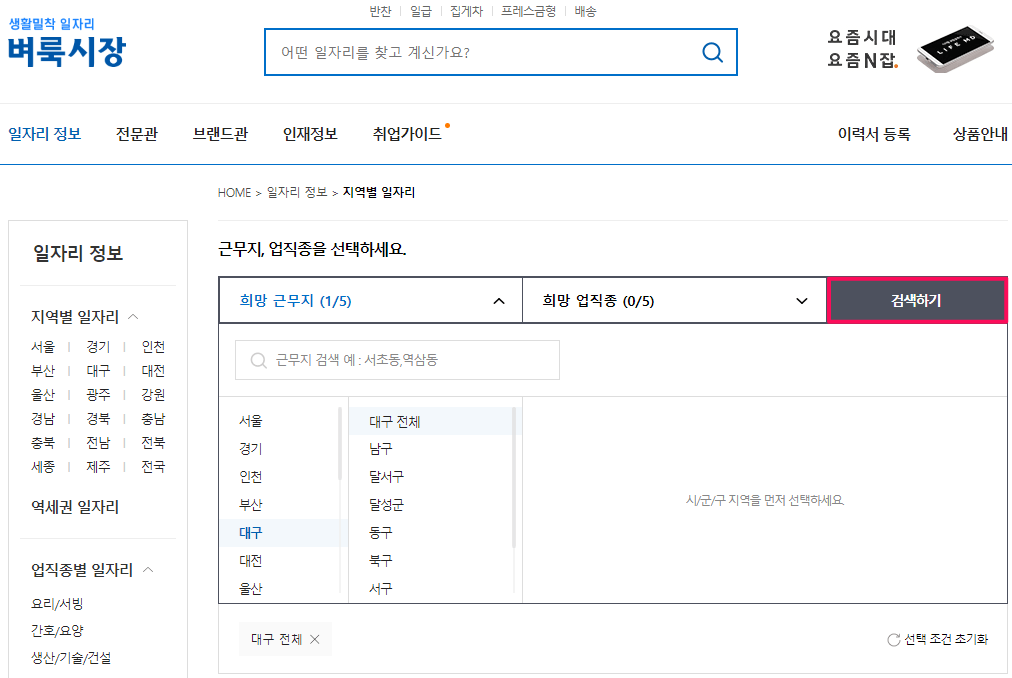Select 대구 in the sidebar region list

click(98, 371)
